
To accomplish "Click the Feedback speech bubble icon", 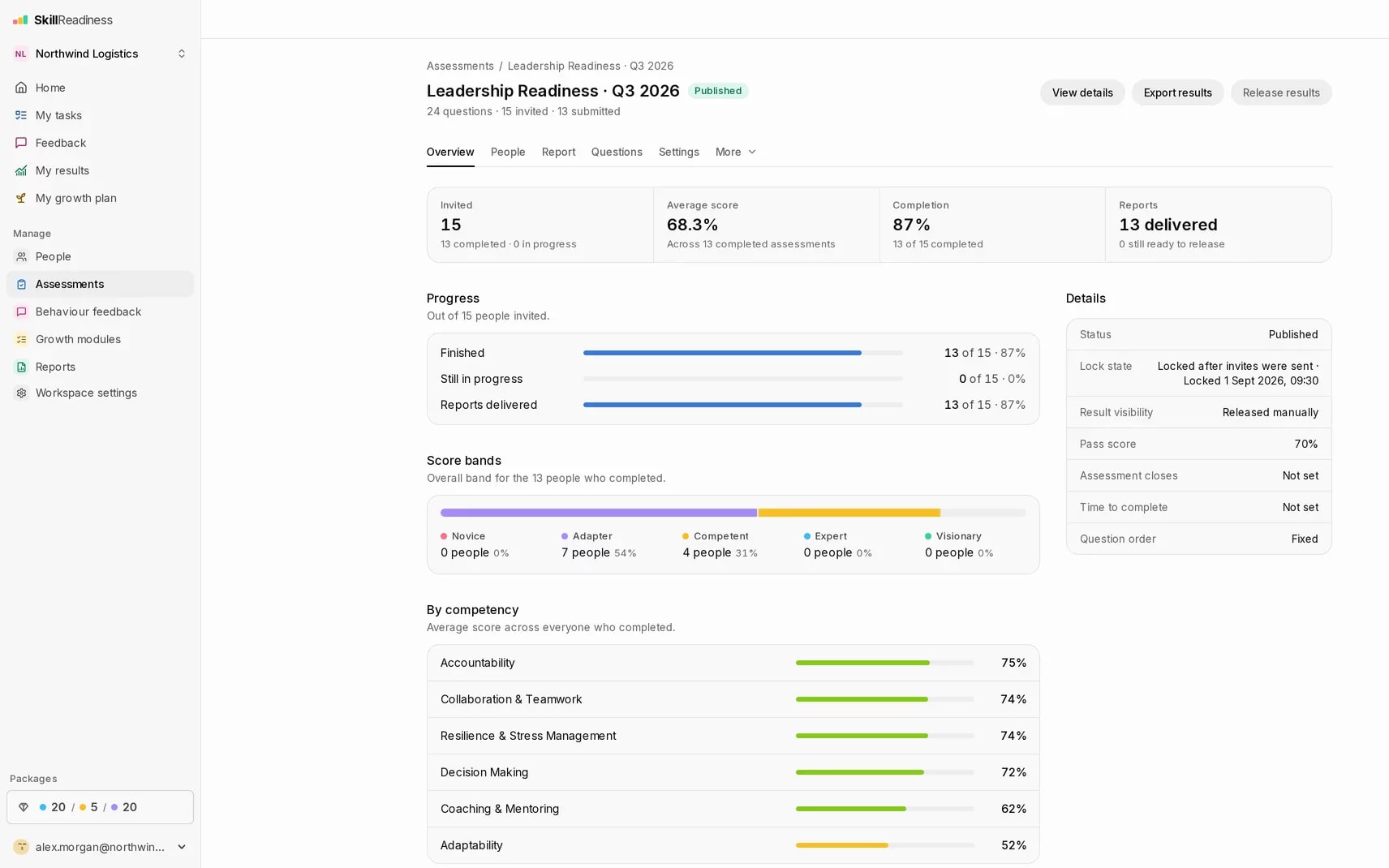I will 21,143.
